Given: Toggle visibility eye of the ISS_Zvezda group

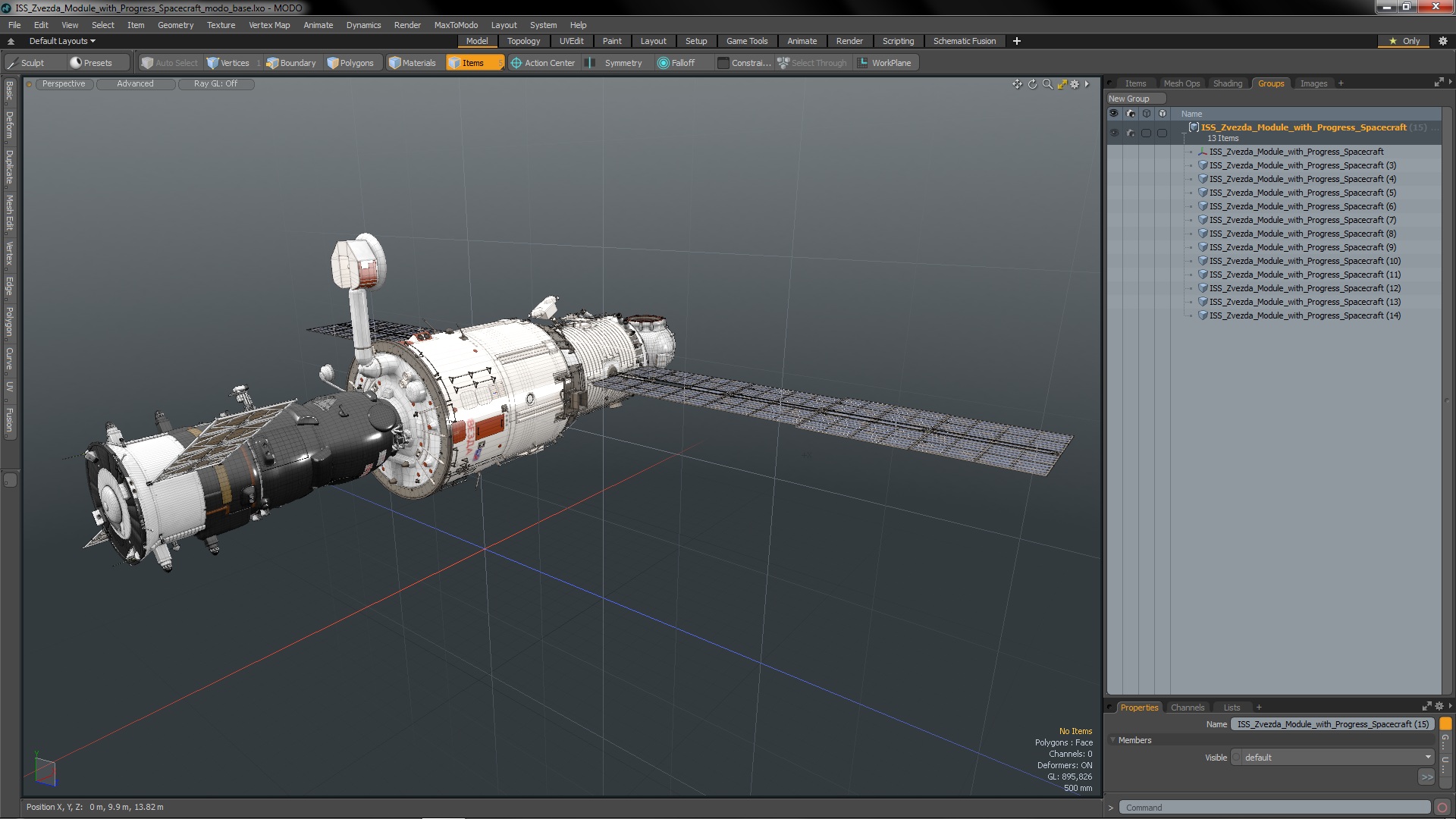Looking at the screenshot, I should coord(1113,133).
